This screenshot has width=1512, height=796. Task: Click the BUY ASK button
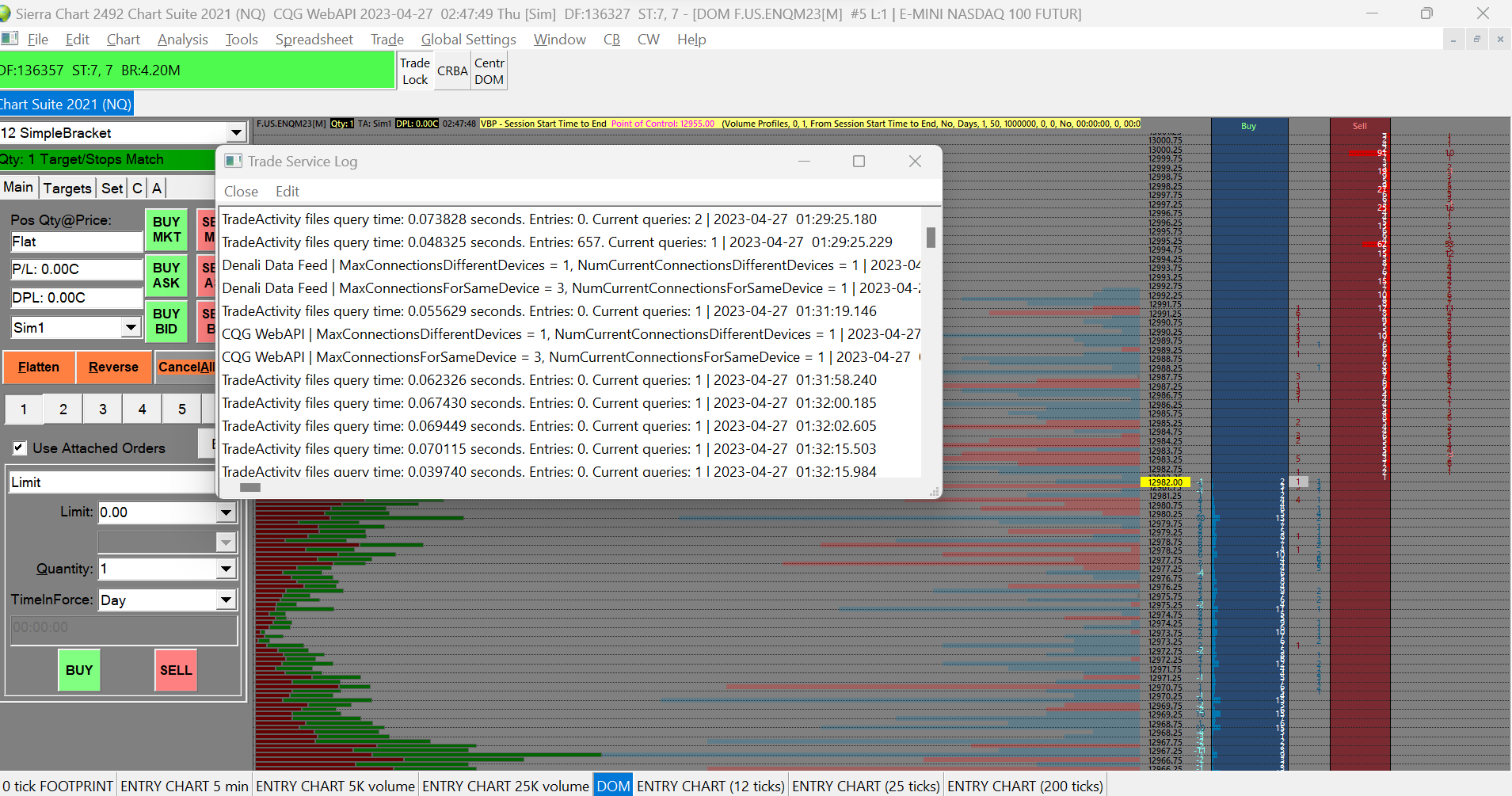click(x=166, y=276)
